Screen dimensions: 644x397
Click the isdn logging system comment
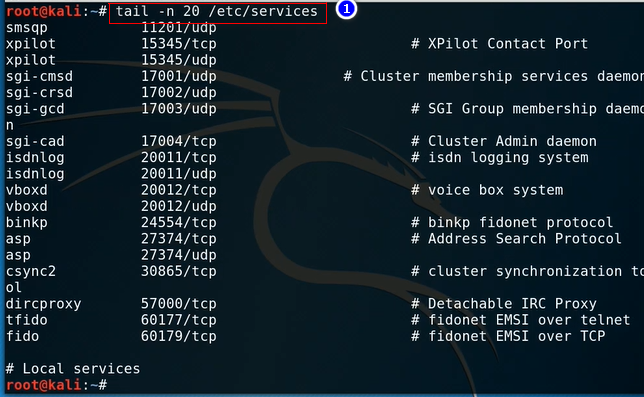[x=500, y=158]
